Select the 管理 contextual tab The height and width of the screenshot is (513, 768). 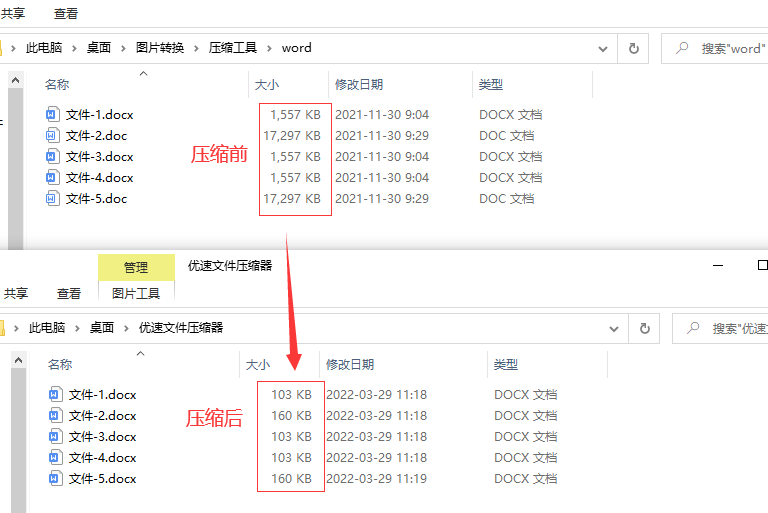point(136,267)
